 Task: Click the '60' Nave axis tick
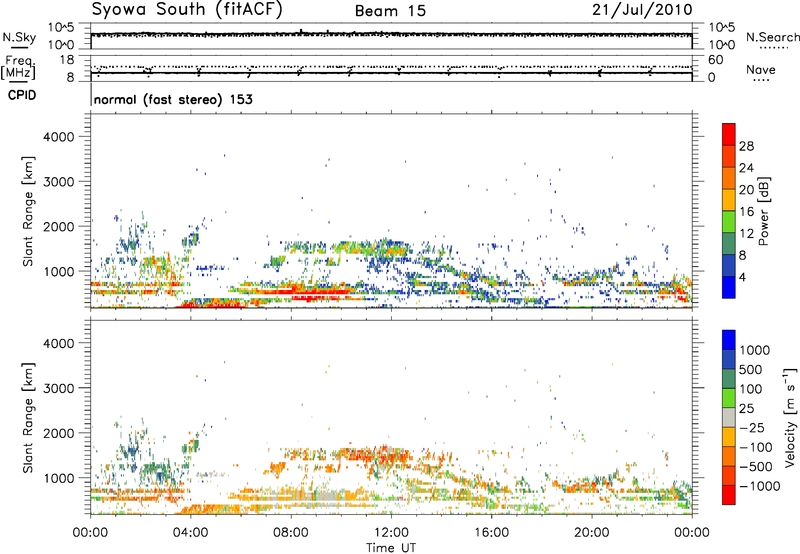pos(715,60)
